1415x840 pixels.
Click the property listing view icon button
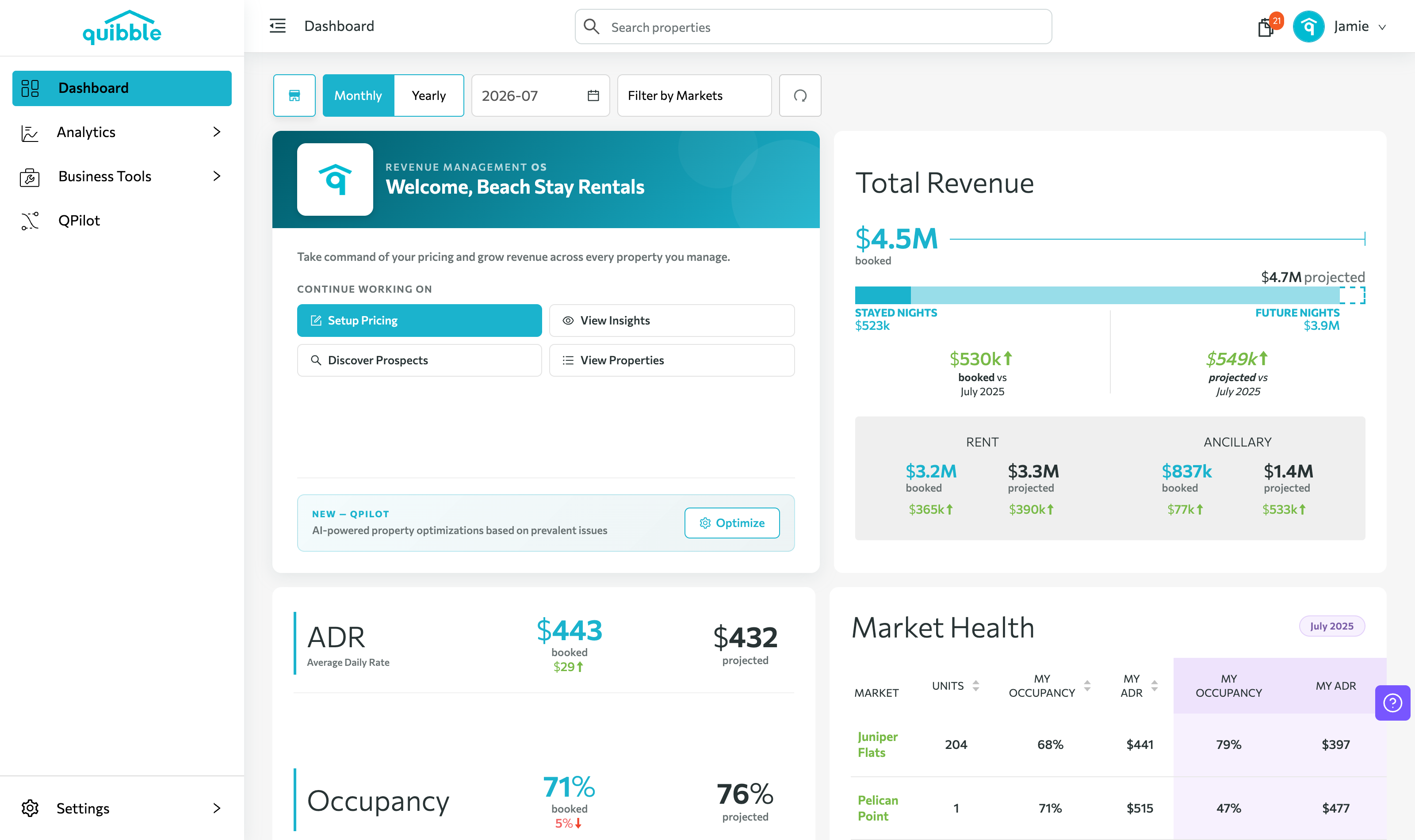(294, 95)
